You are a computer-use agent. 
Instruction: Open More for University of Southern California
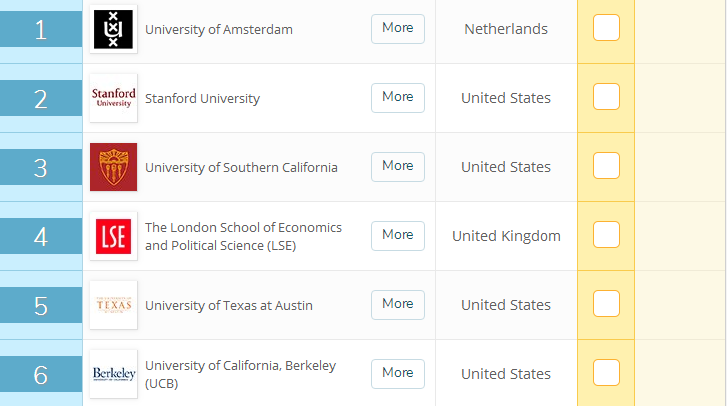tap(397, 166)
